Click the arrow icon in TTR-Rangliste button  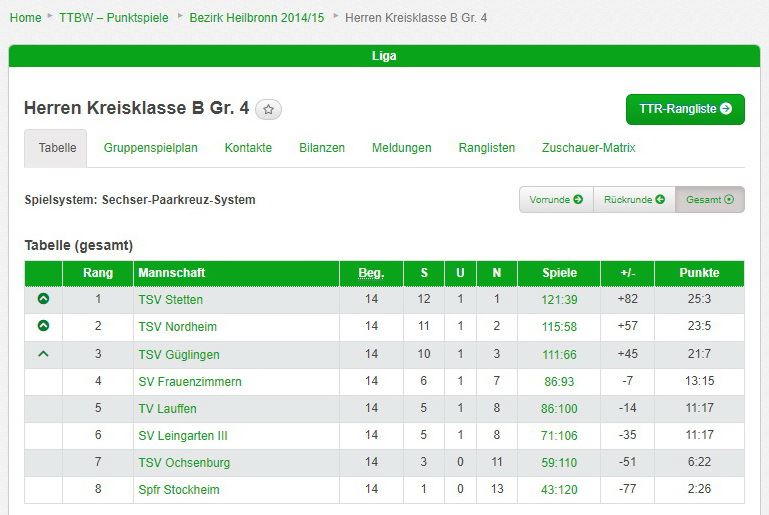click(726, 108)
